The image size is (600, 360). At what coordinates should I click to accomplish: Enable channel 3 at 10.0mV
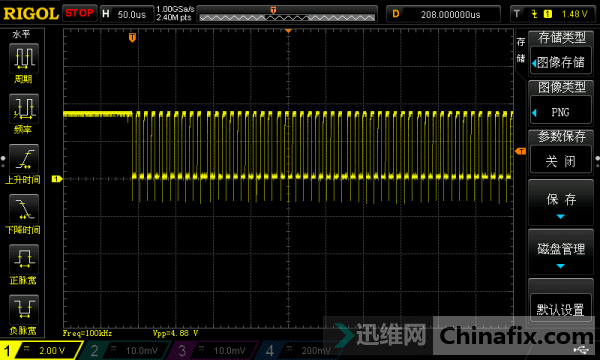(212, 350)
